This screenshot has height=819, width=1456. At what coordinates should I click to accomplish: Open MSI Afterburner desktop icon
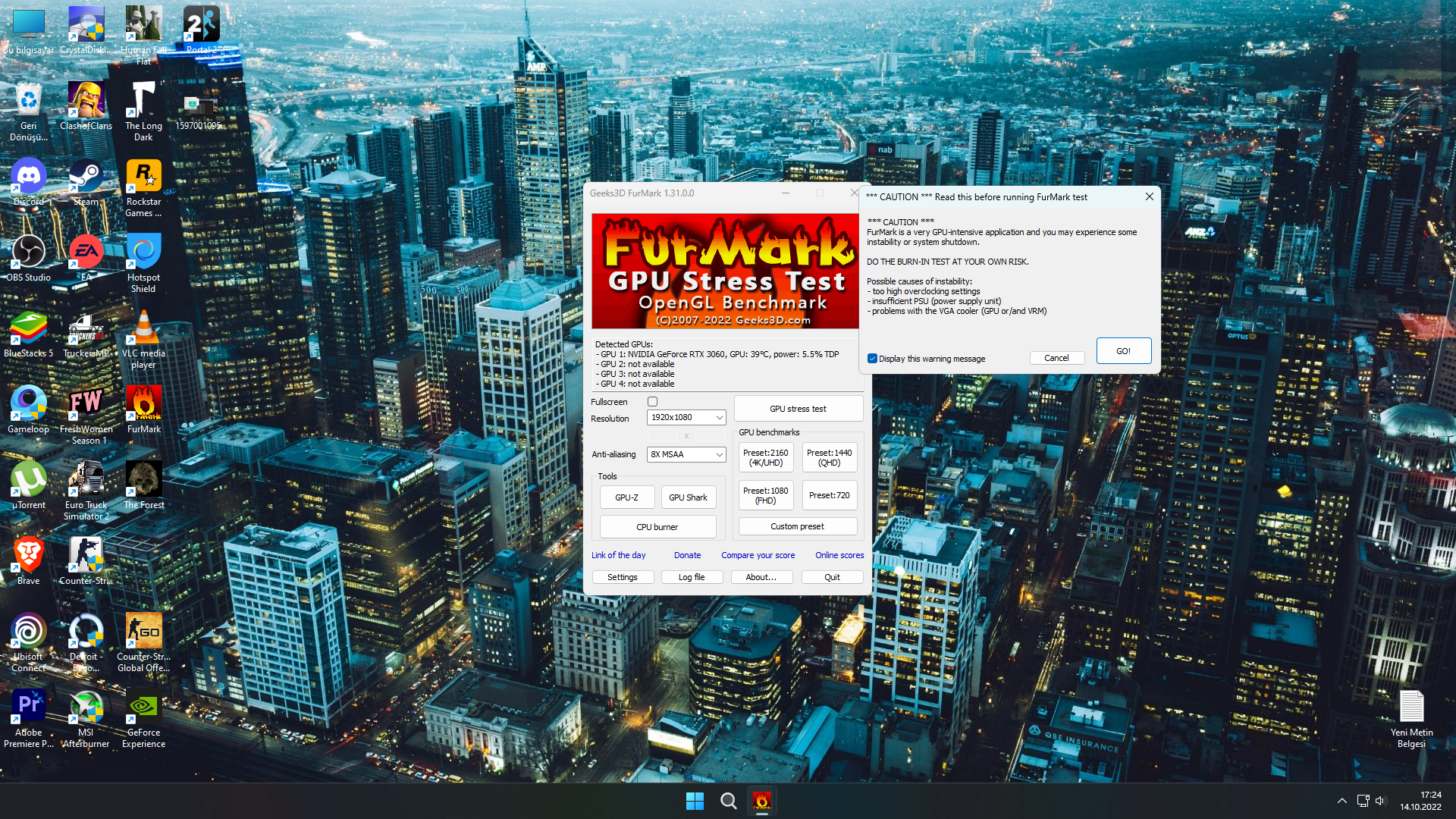[86, 708]
